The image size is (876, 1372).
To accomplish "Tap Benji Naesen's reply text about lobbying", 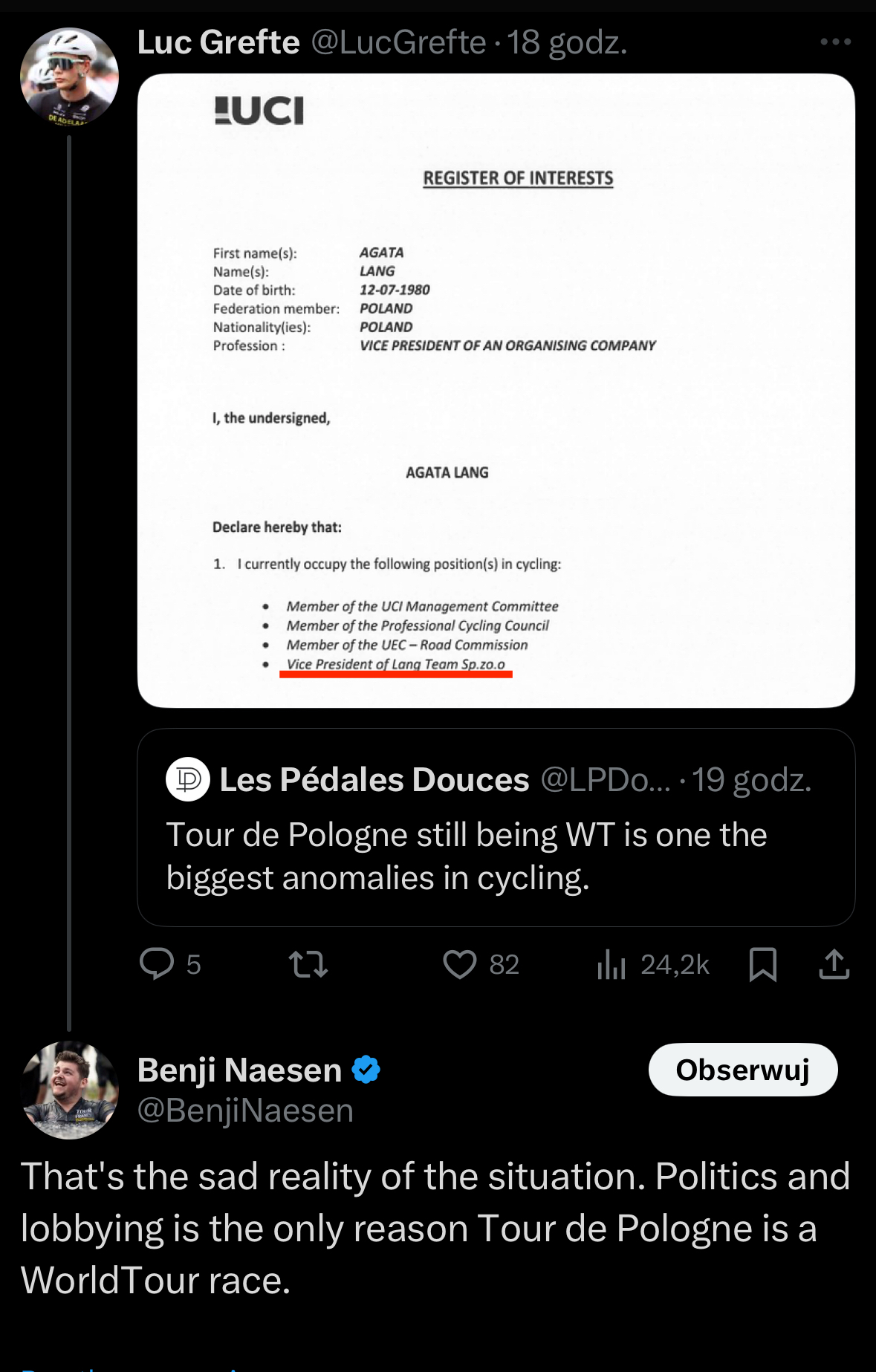I will pyautogui.click(x=435, y=1228).
